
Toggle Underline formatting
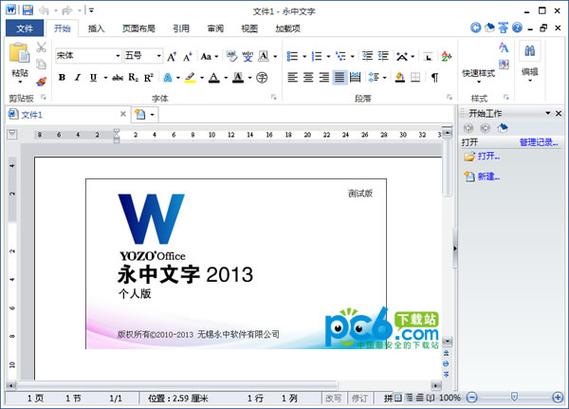(93, 77)
